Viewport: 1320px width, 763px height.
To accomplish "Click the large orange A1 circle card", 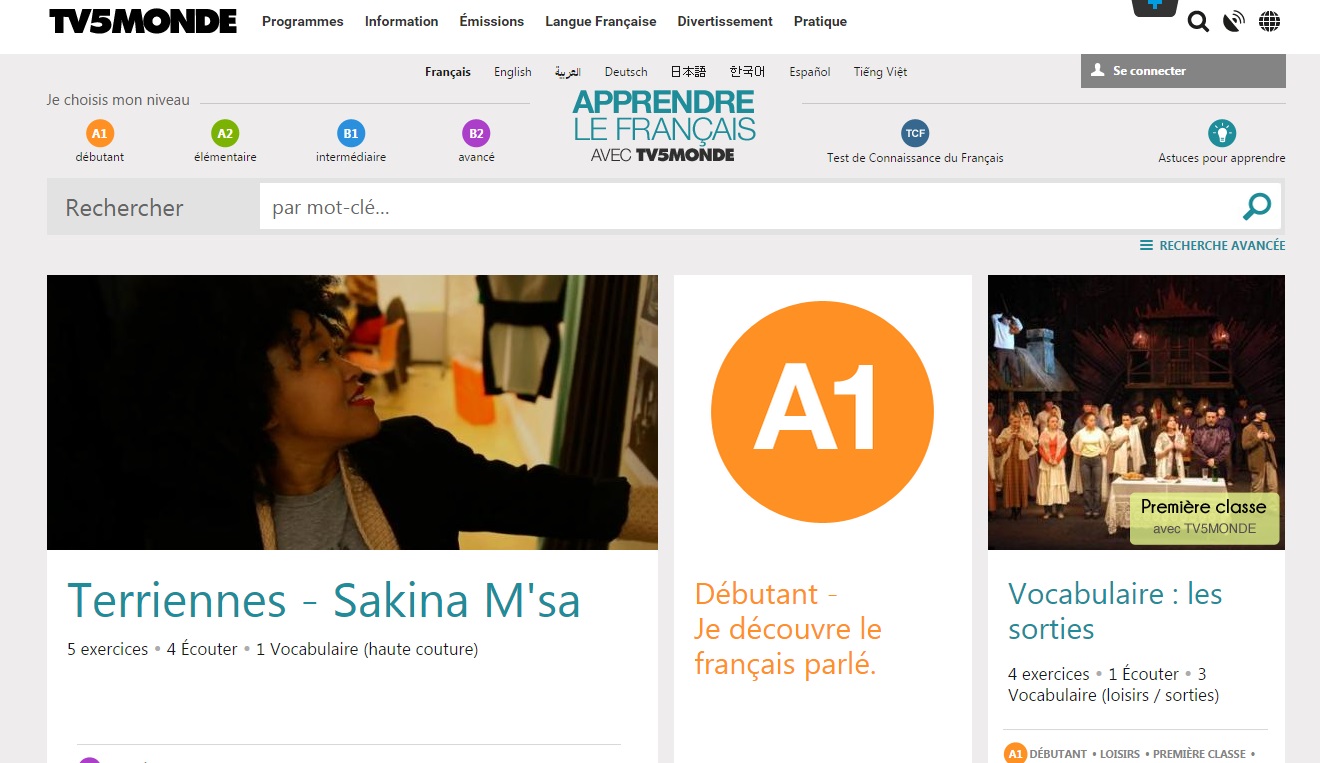I will 822,412.
